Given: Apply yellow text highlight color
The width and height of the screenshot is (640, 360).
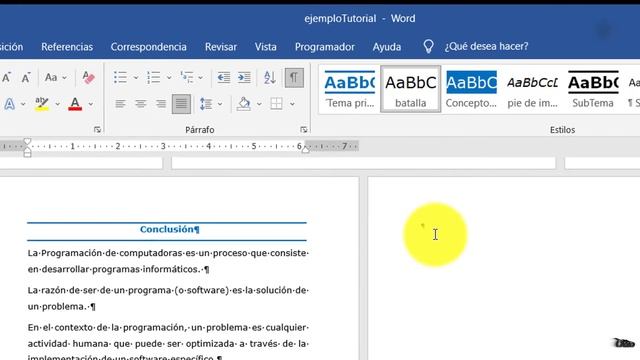Looking at the screenshot, I should (x=42, y=104).
